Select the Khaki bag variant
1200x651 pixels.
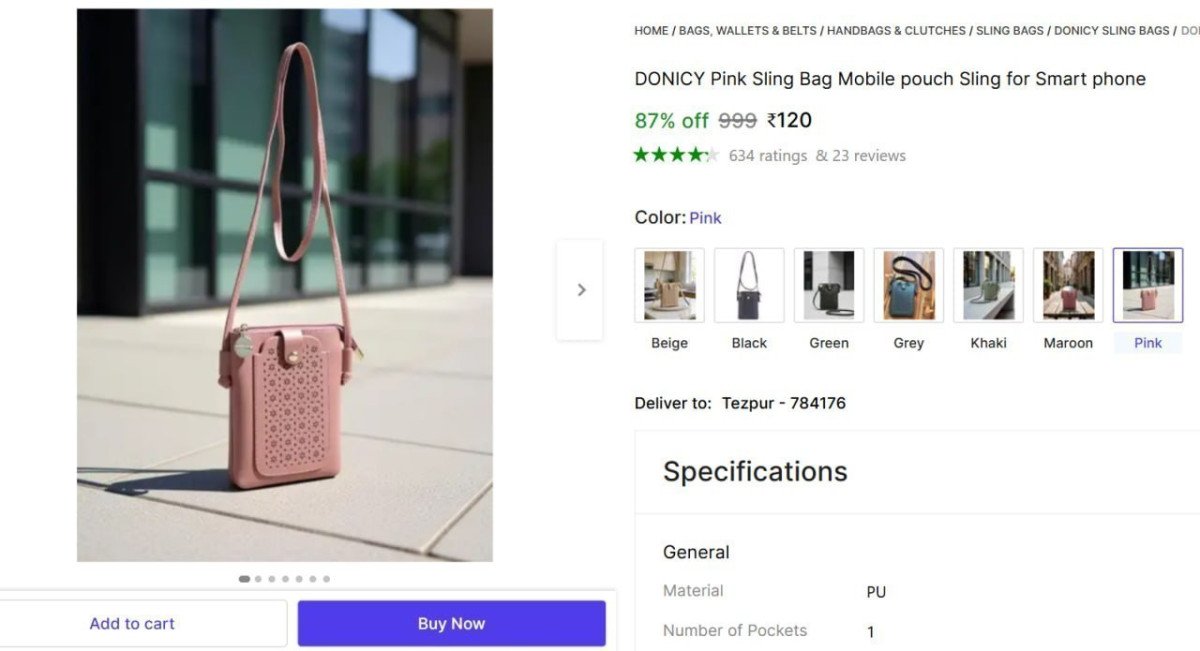click(x=988, y=284)
